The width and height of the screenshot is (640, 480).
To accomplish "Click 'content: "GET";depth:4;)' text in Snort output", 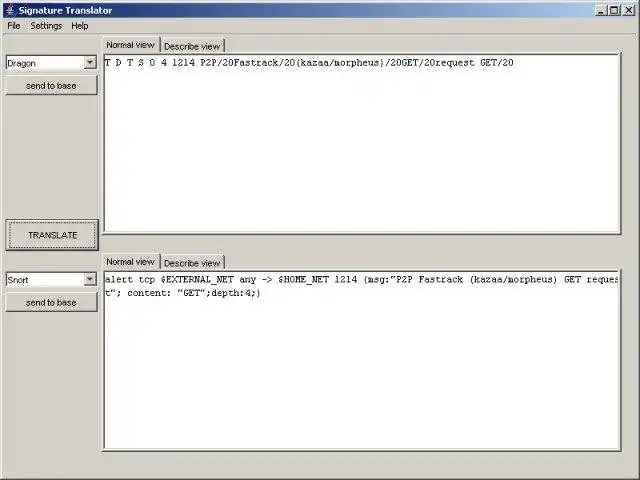I will 194,293.
